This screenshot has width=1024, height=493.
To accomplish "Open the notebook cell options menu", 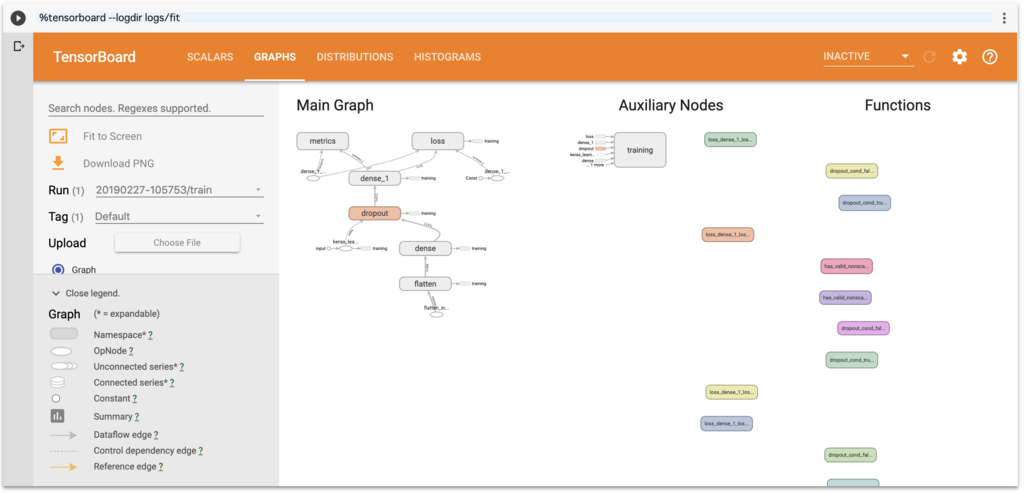I will [x=1004, y=18].
